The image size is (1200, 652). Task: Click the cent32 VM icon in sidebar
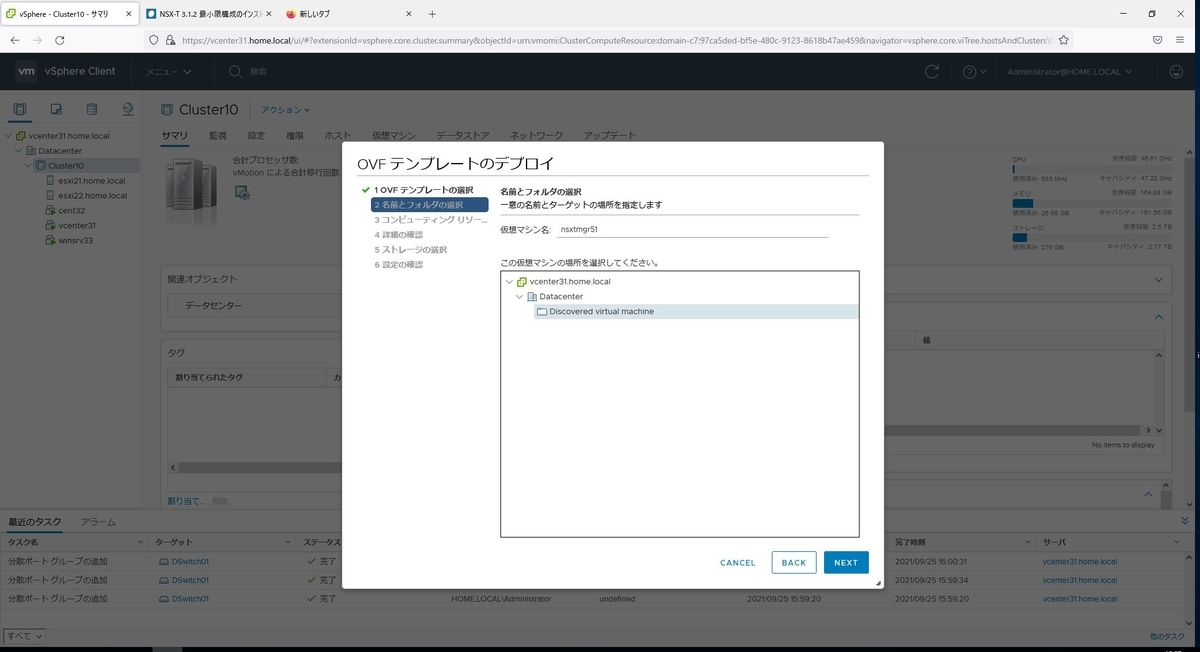(x=50, y=211)
